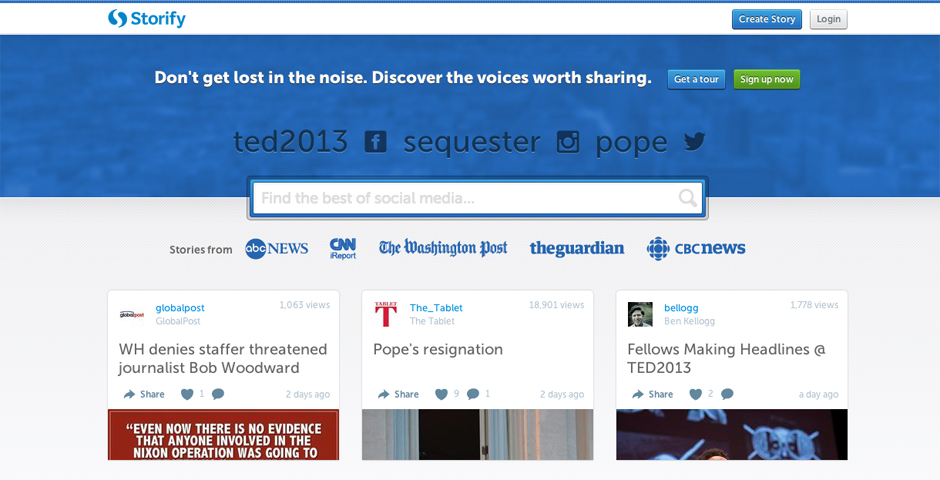940x480 pixels.
Task: Open theguardian logo
Action: coord(577,248)
